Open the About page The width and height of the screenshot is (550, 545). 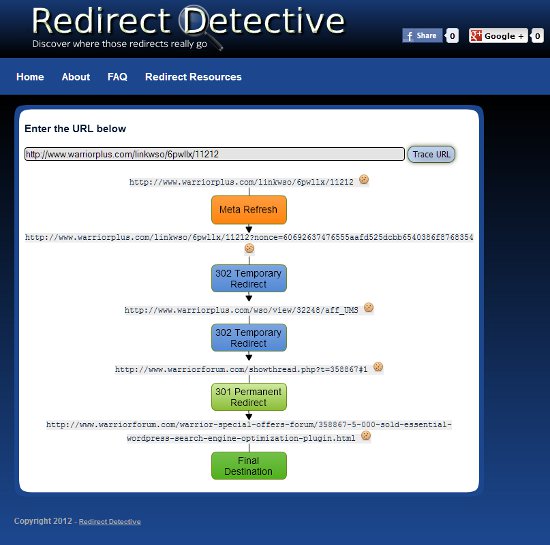coord(76,77)
